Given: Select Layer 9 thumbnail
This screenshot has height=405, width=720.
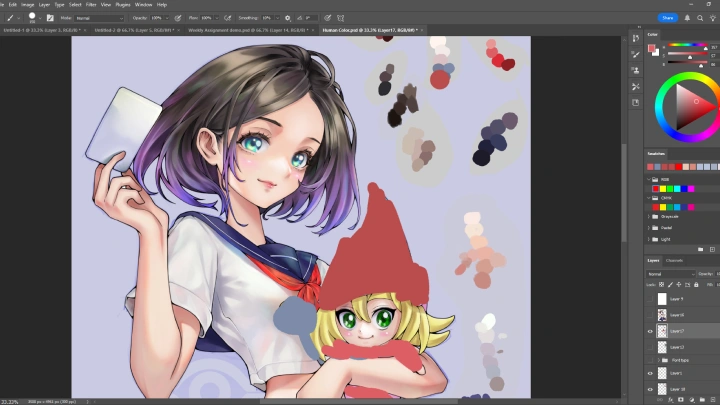Looking at the screenshot, I should coord(662,299).
